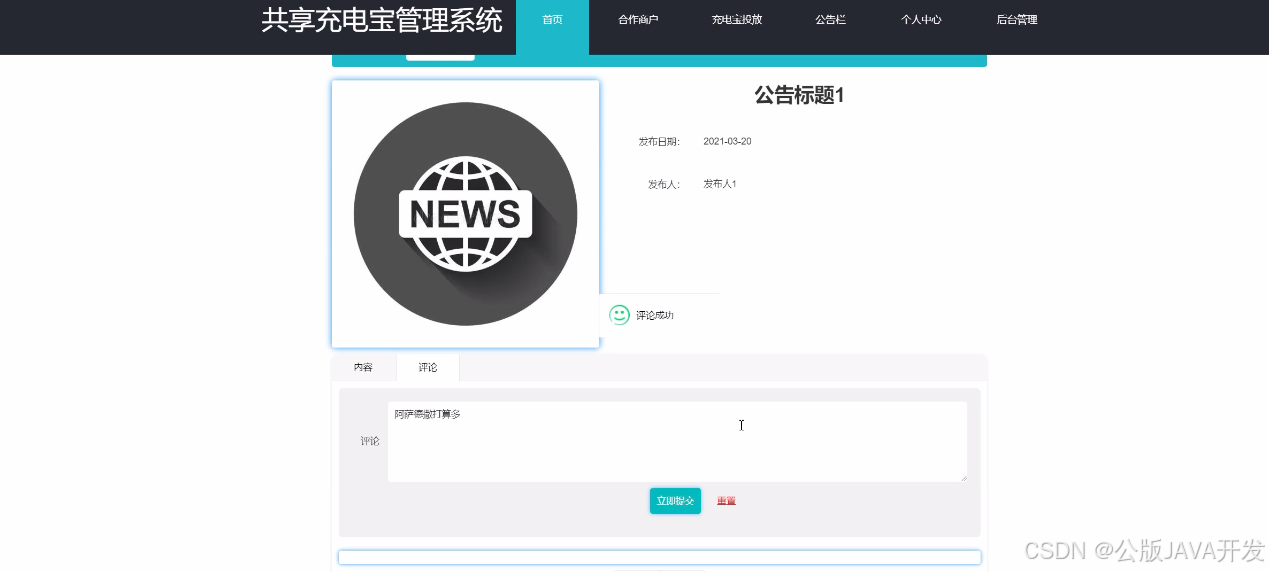This screenshot has width=1269, height=572.
Task: Click the NEWS globe image
Action: coord(465,214)
